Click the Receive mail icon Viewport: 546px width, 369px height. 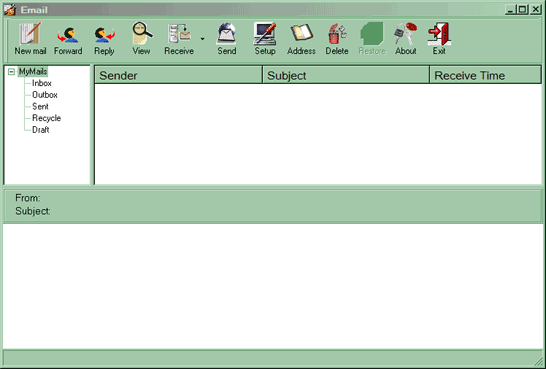tap(179, 34)
